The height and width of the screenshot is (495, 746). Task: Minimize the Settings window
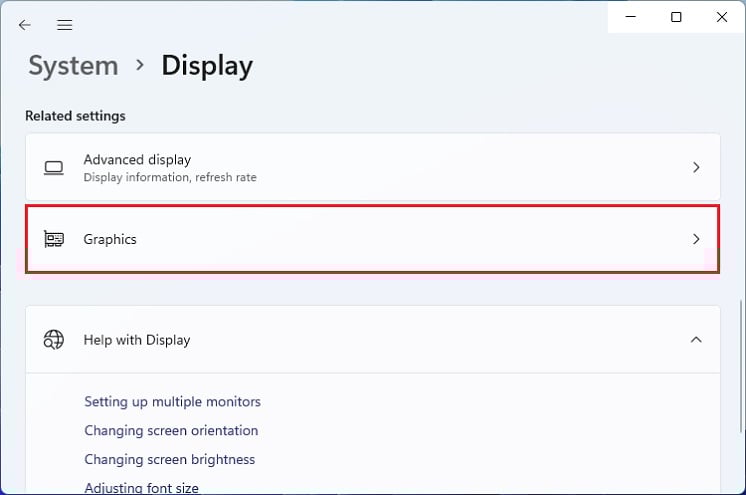631,17
